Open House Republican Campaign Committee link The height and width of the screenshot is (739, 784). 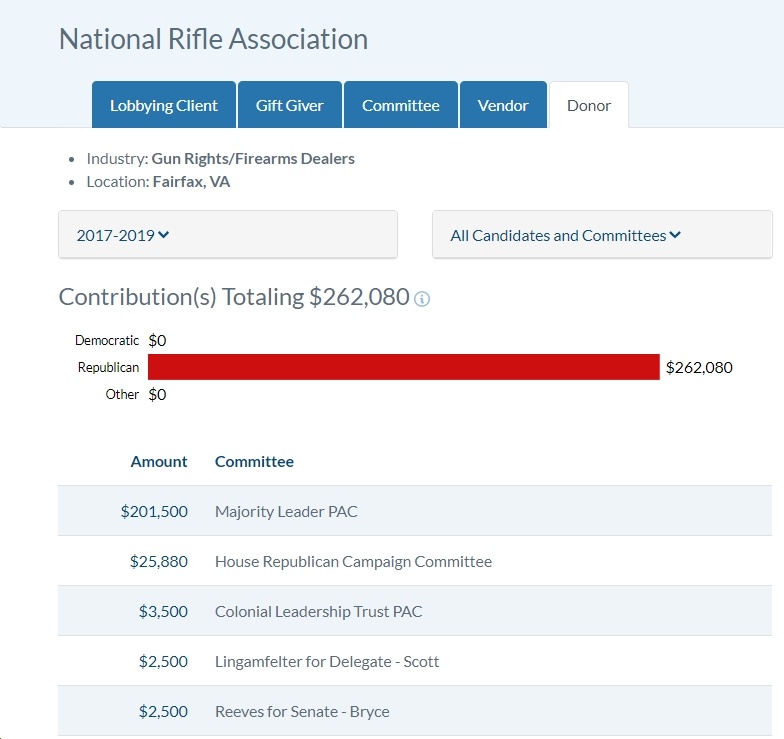click(x=353, y=562)
